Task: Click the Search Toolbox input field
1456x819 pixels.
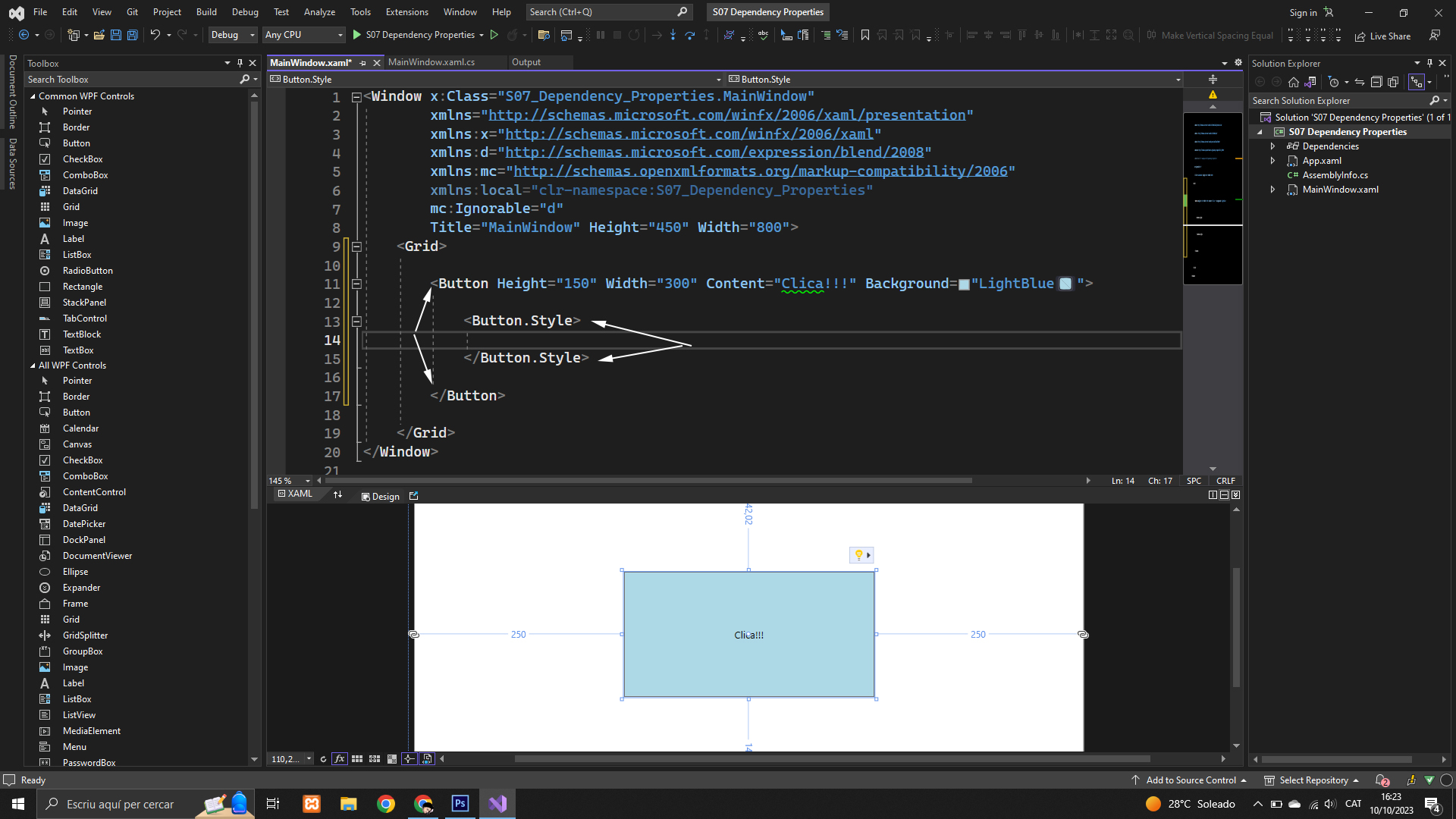Action: (129, 80)
